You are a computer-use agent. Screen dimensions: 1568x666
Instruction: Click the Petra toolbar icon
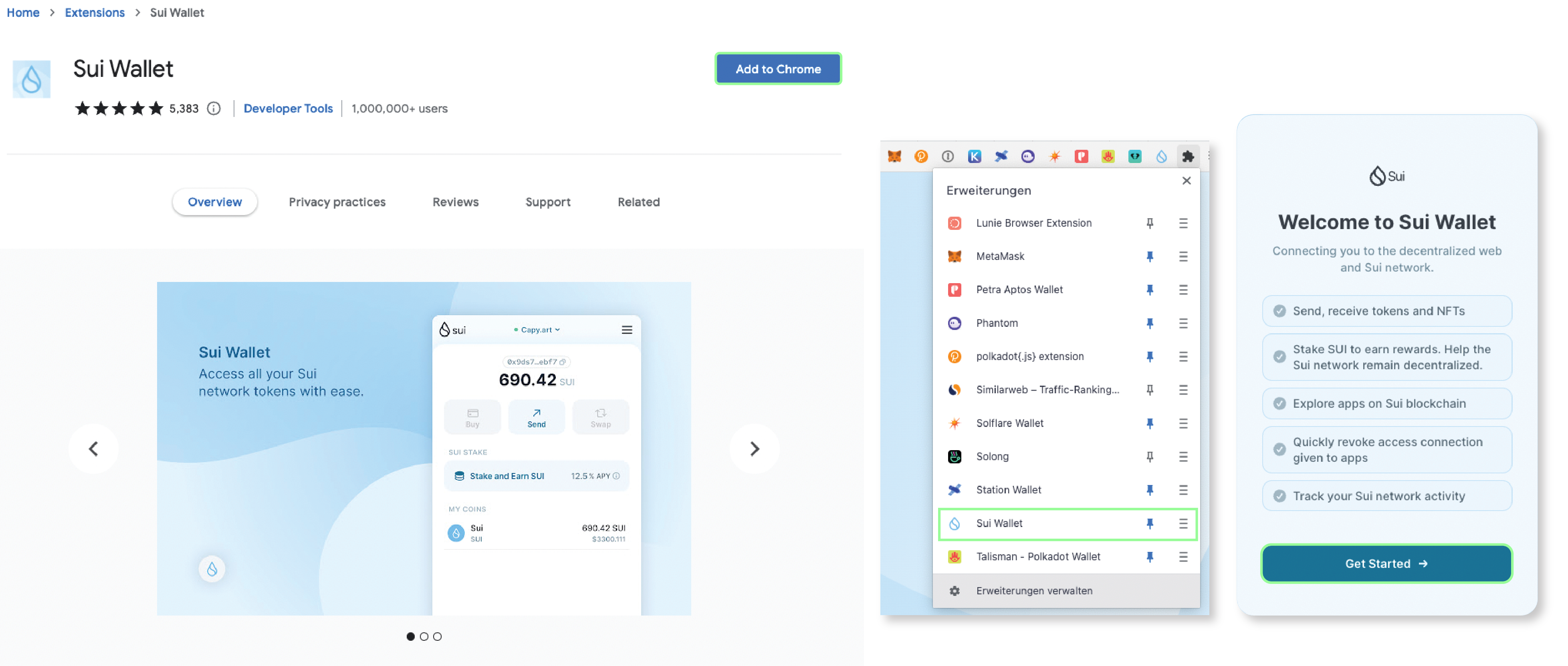[1081, 156]
